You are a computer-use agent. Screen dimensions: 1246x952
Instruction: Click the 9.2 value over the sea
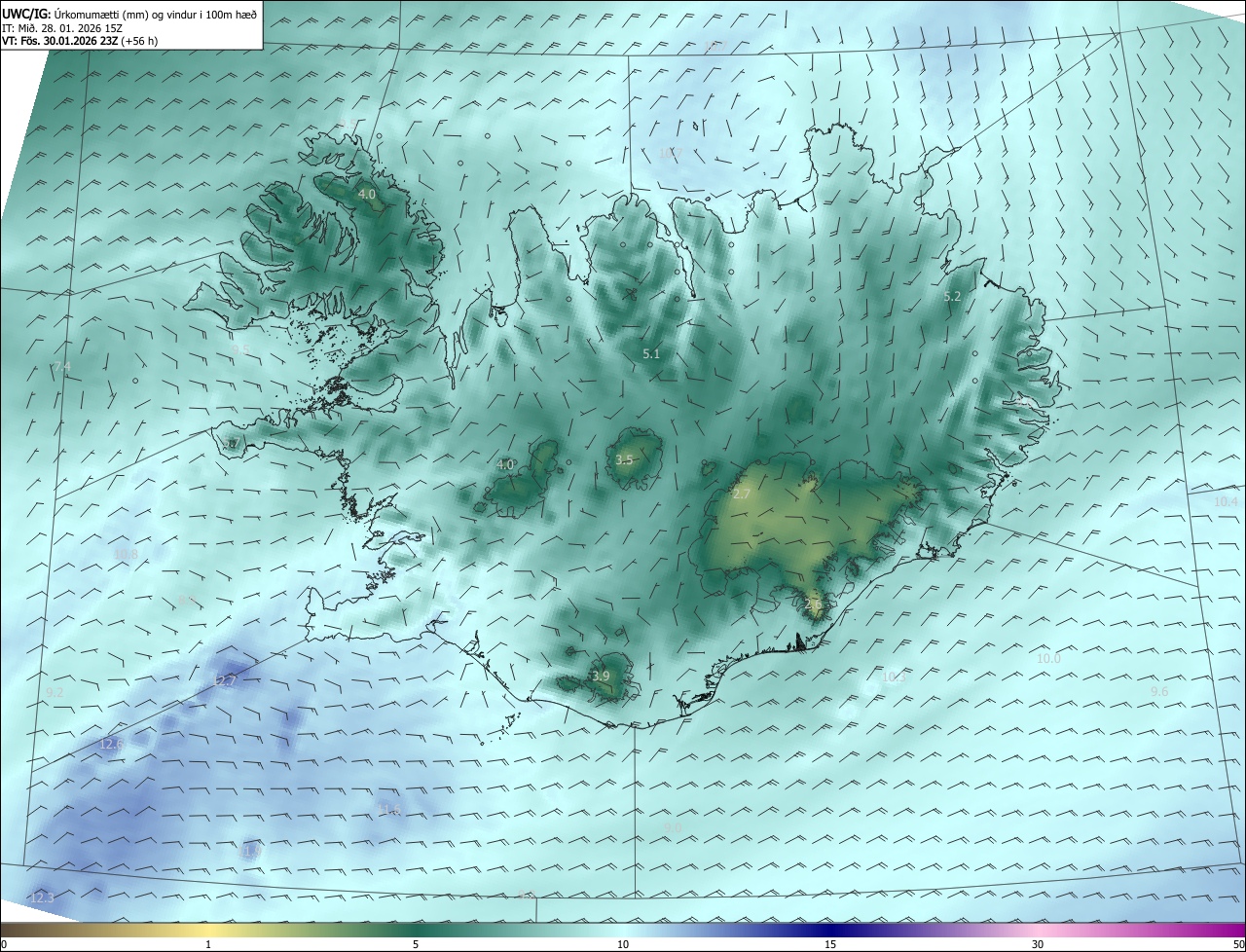[55, 693]
